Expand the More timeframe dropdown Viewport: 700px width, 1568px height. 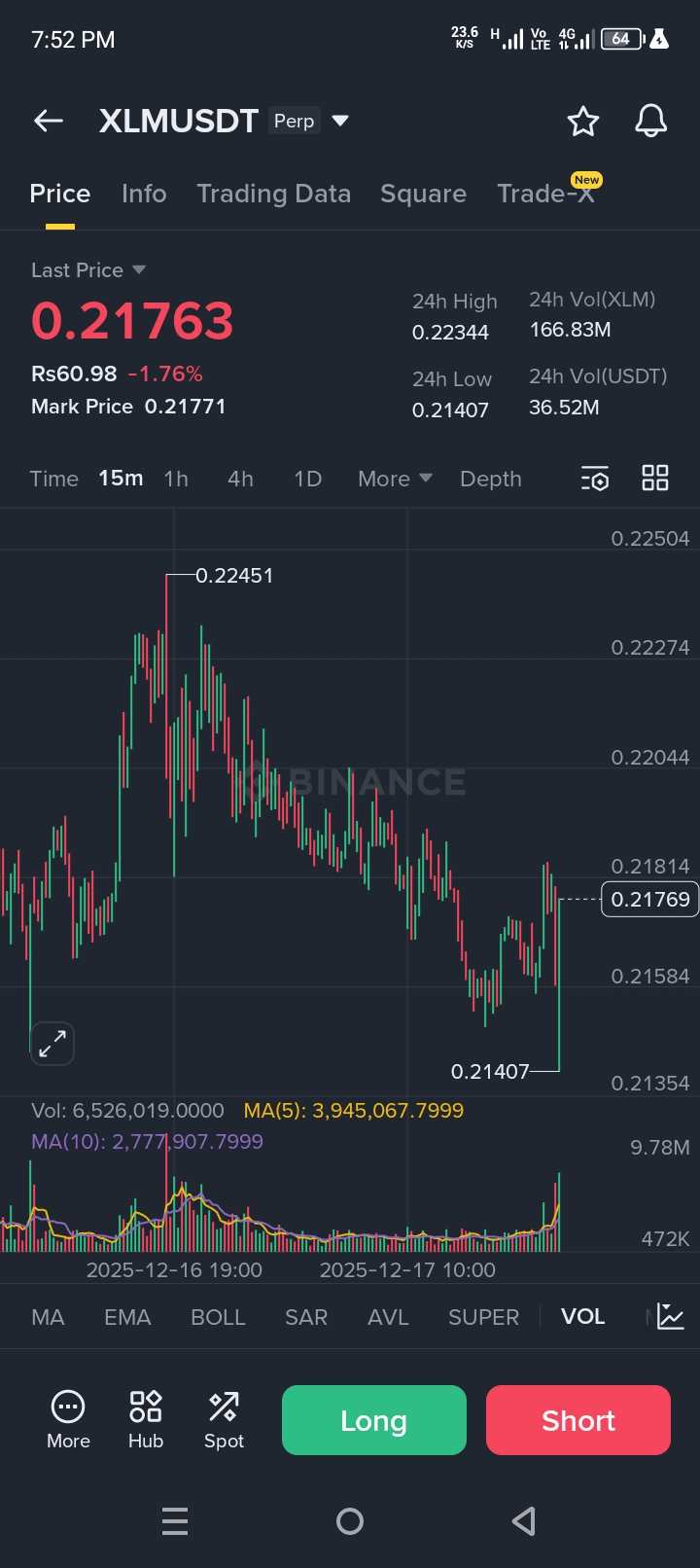(395, 479)
